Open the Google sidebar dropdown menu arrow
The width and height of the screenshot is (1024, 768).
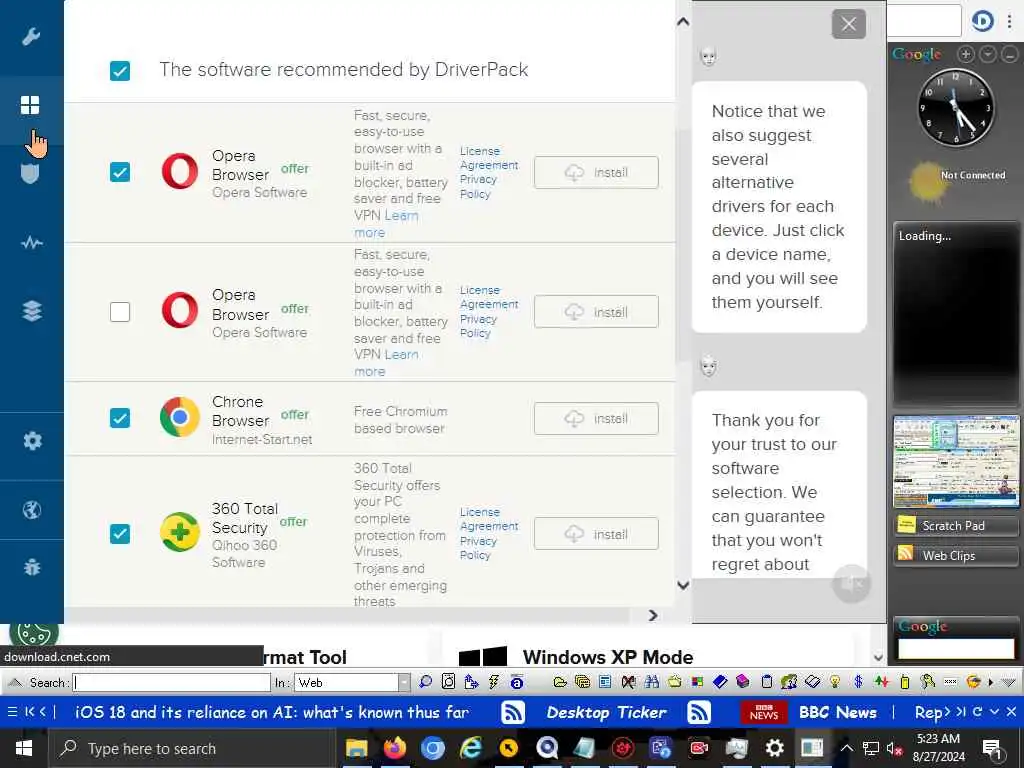tap(988, 55)
